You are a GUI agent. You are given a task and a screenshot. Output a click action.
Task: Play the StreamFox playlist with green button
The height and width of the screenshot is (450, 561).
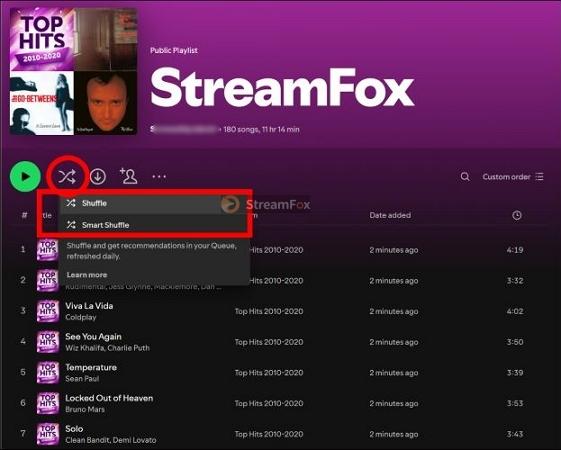pos(25,176)
